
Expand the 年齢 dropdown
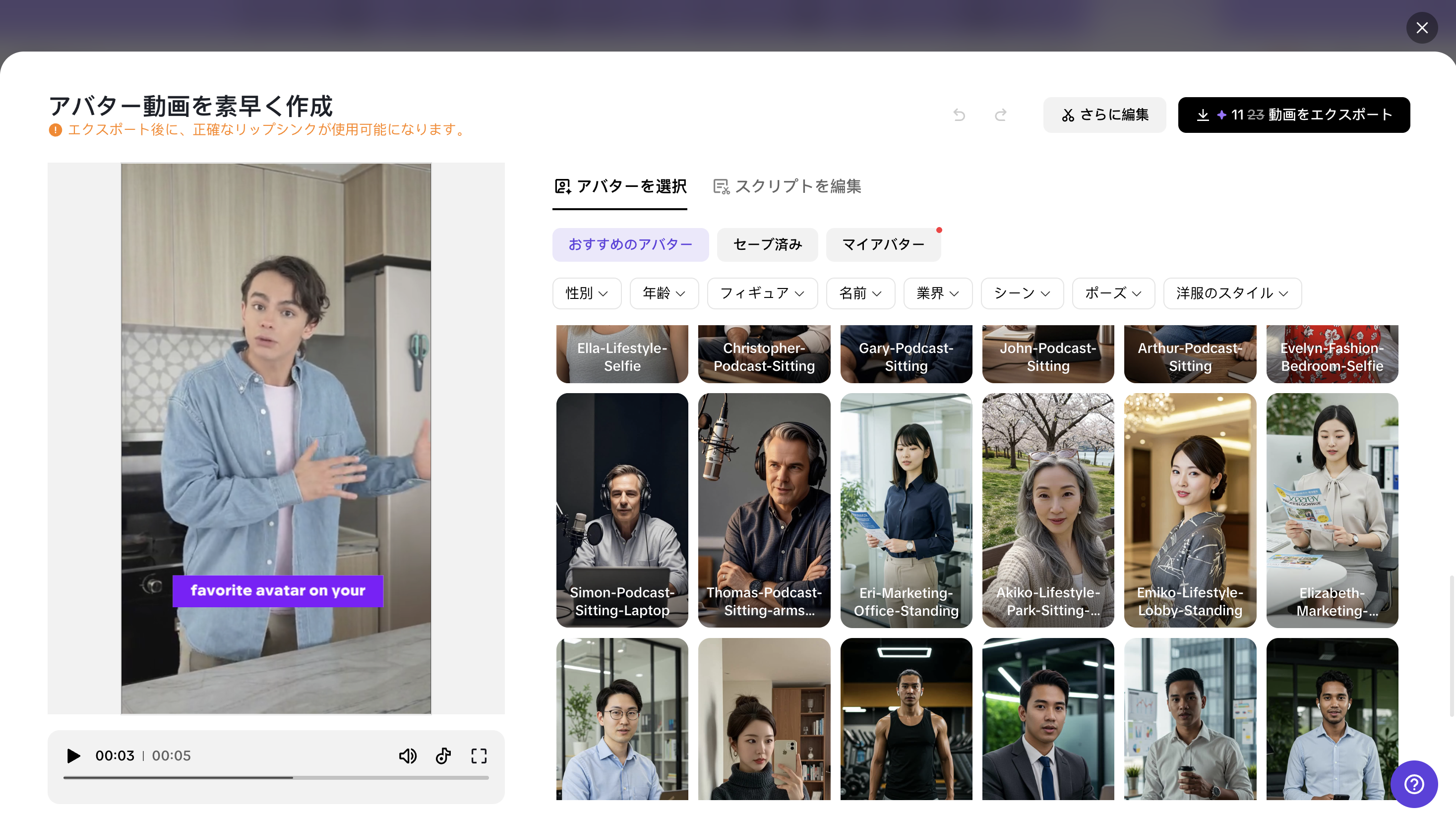coord(664,293)
